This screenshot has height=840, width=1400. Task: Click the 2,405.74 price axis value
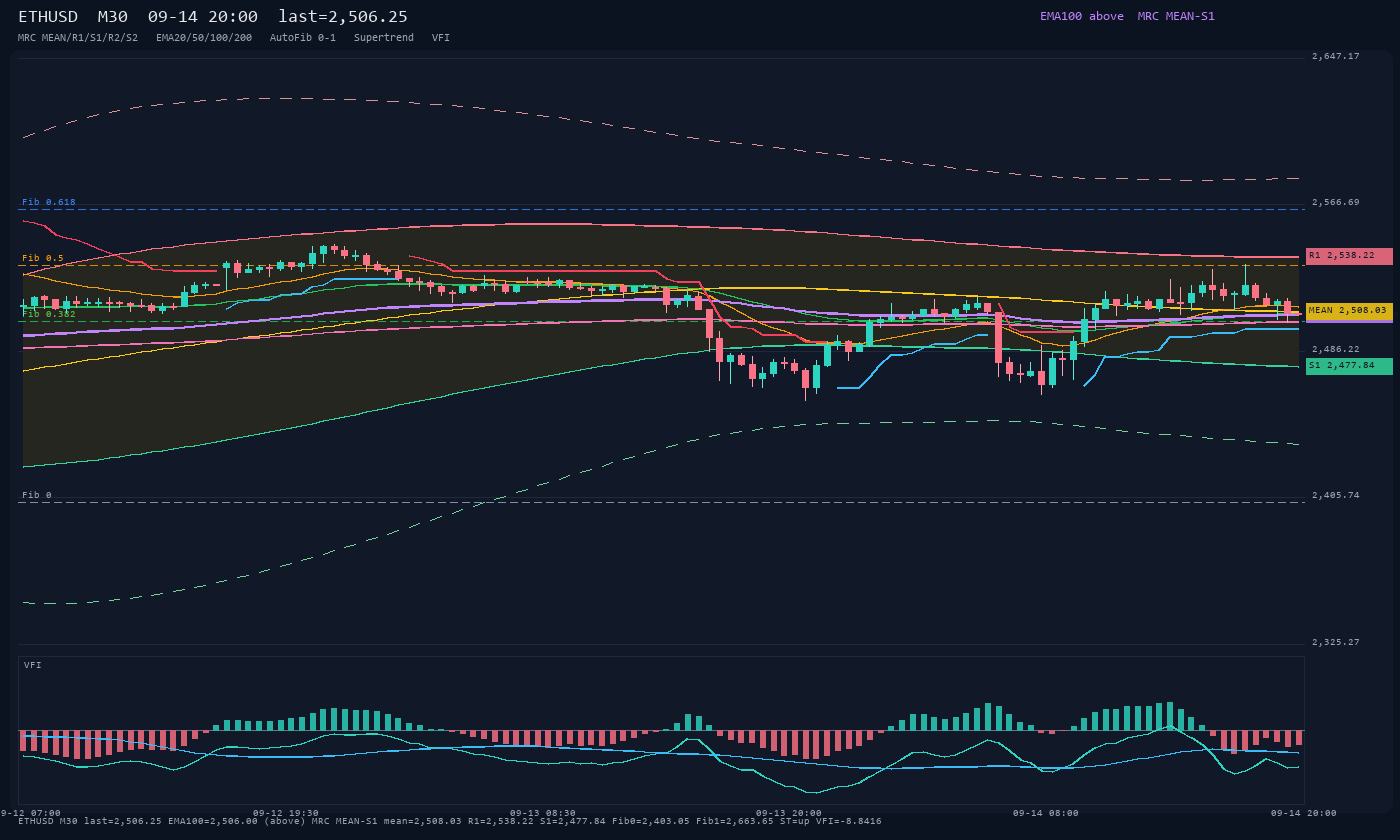point(1336,495)
